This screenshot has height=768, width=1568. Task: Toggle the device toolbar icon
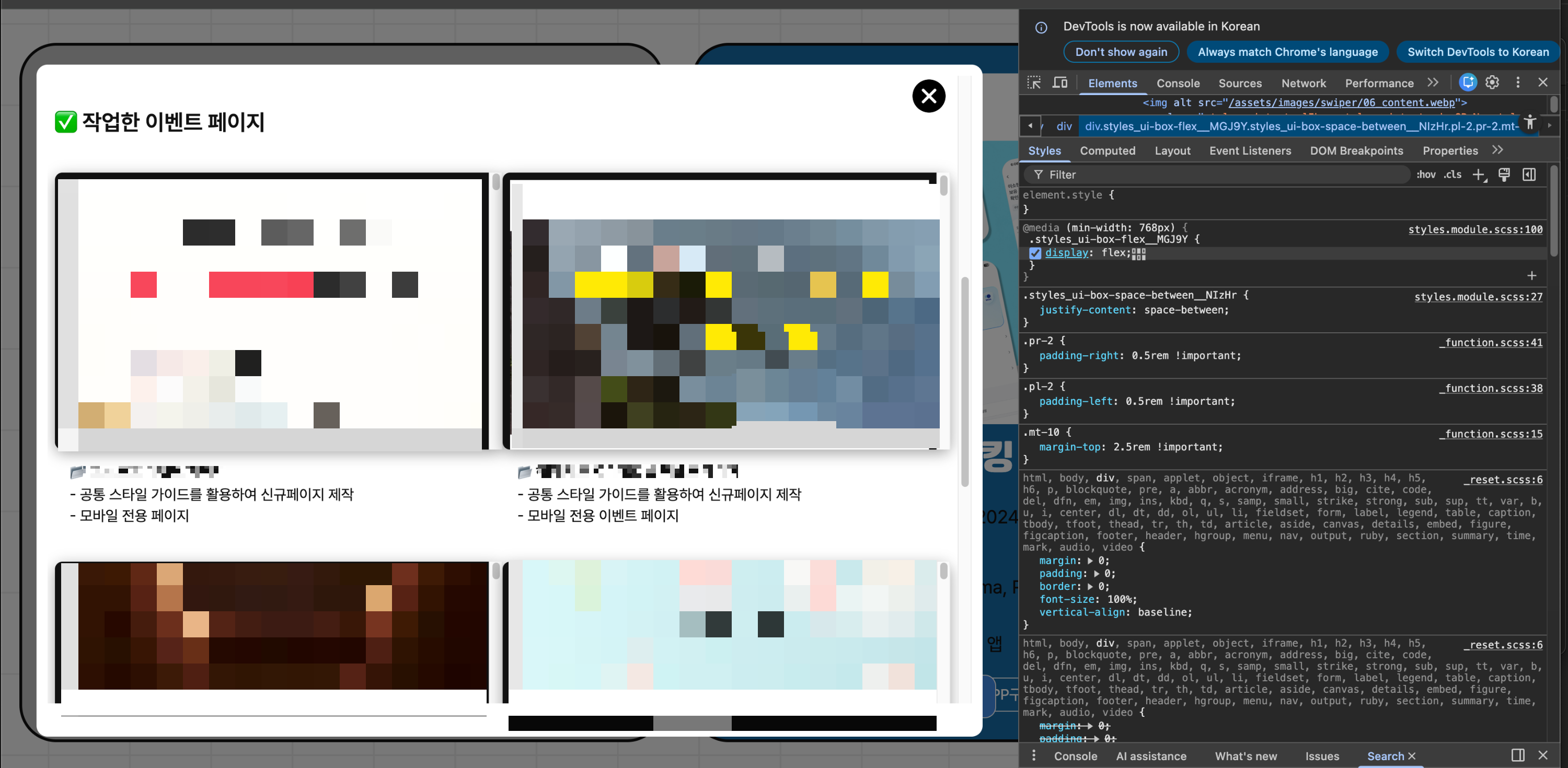coord(1060,83)
